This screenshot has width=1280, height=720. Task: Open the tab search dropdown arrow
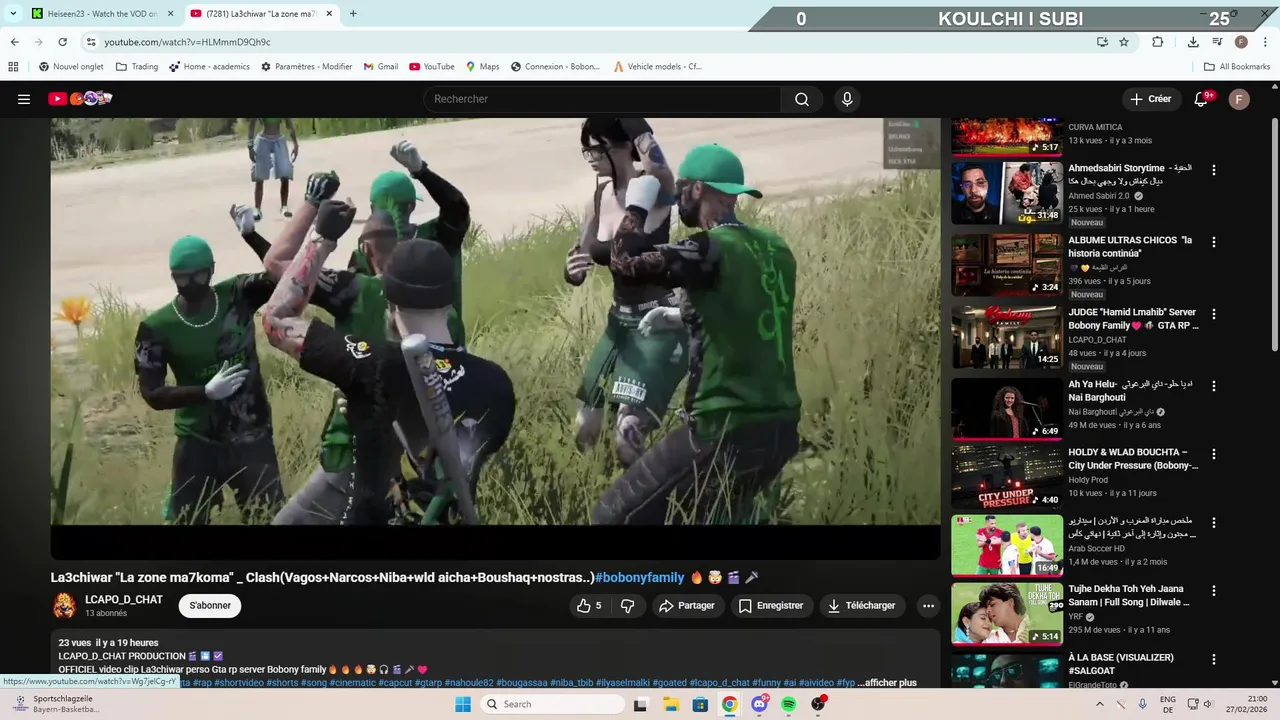(x=13, y=14)
